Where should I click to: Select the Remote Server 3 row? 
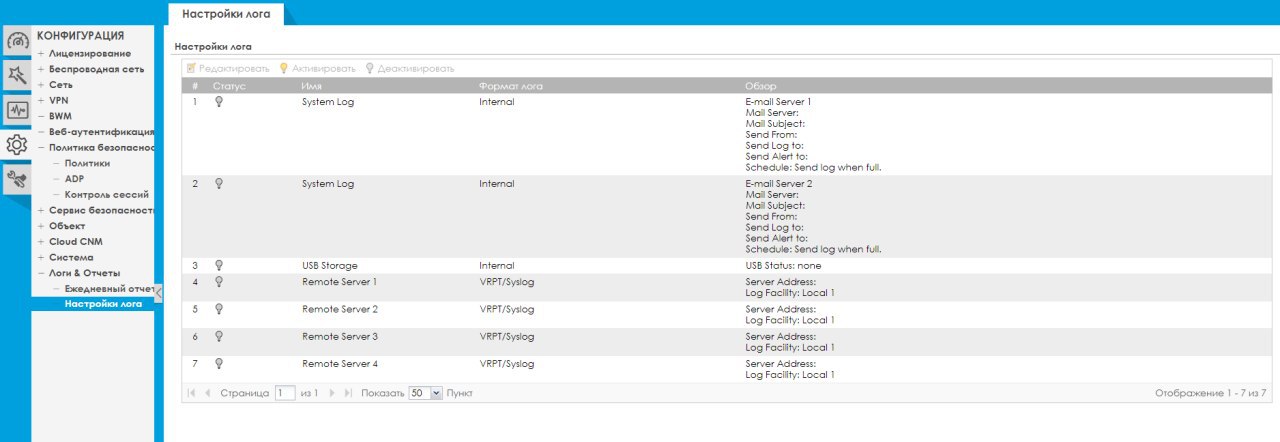[x=339, y=337]
